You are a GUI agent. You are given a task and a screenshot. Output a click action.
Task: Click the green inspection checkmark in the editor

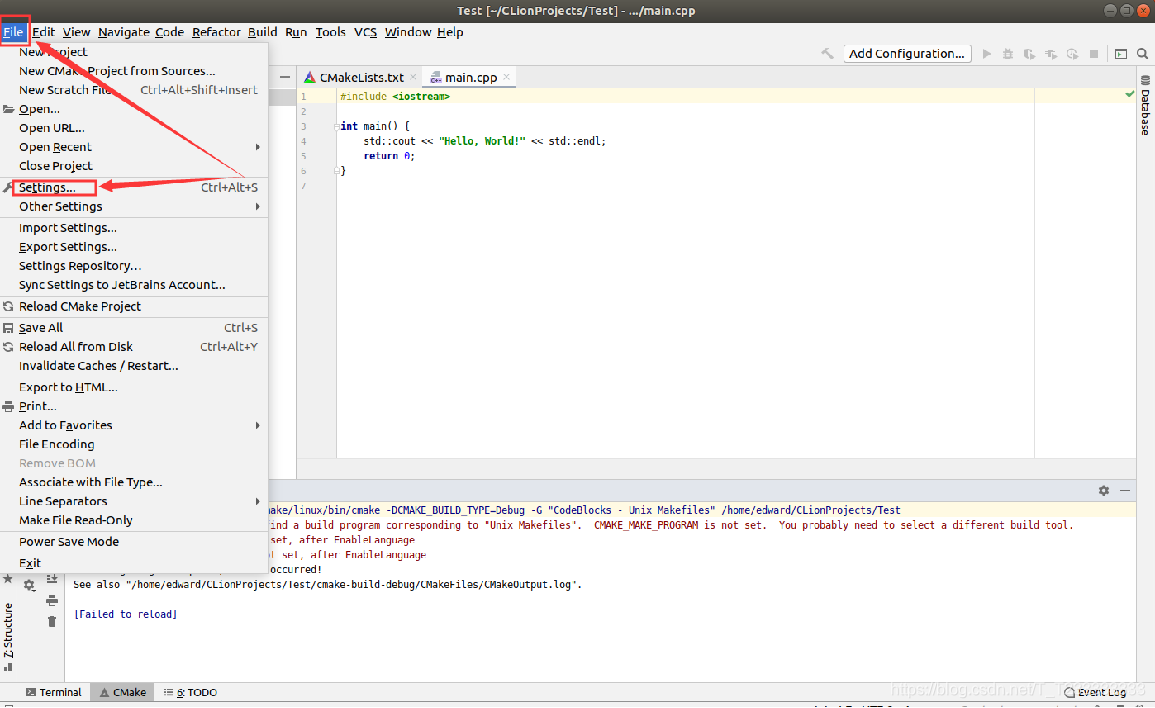(1129, 94)
